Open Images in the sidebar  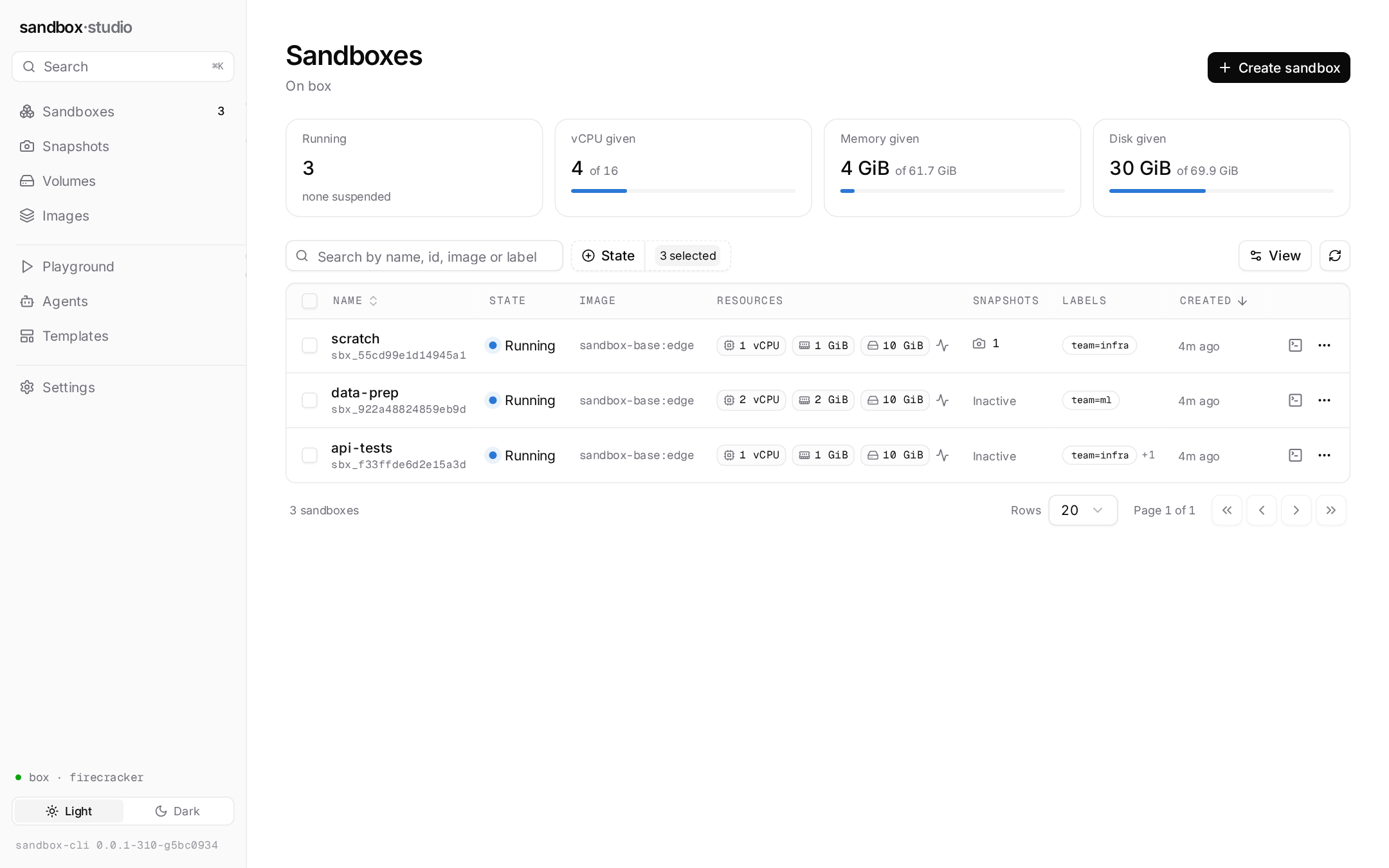coord(122,216)
